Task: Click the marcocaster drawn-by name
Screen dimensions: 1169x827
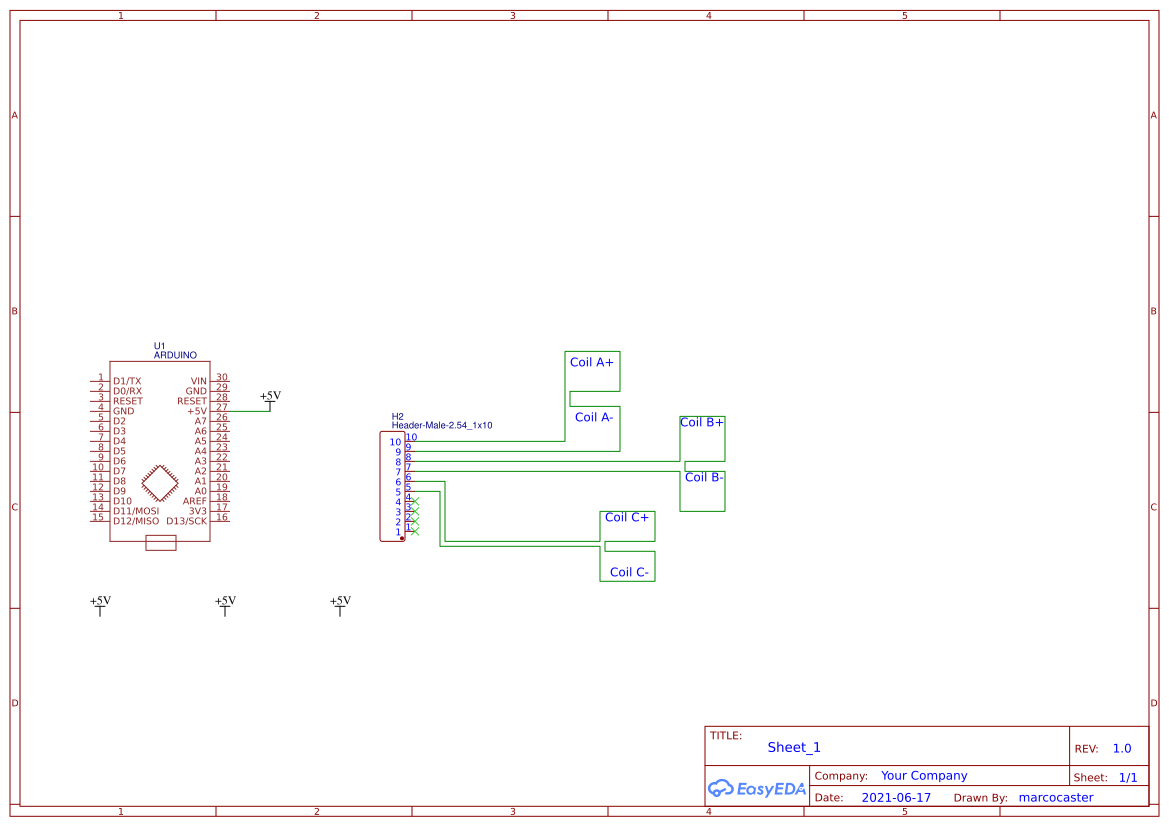Action: click(x=1056, y=797)
